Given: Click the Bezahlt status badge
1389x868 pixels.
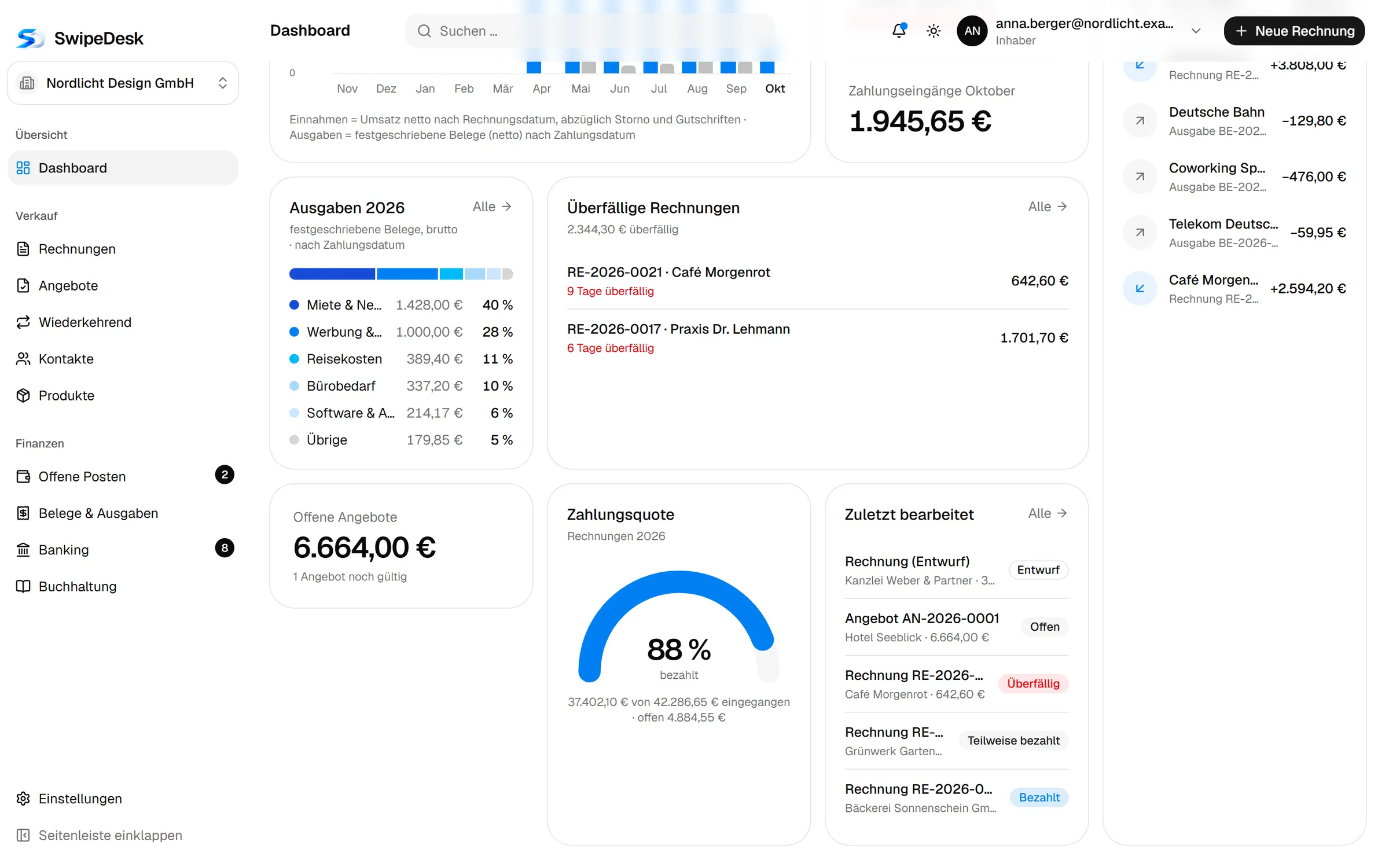Looking at the screenshot, I should click(1039, 797).
